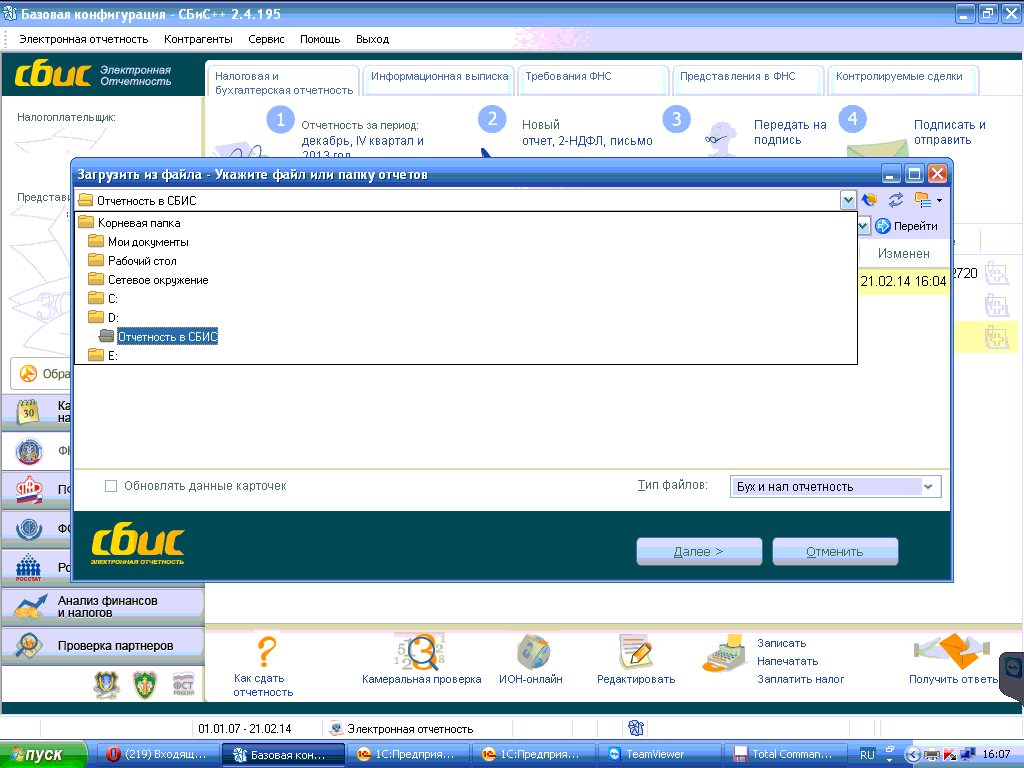Click step 4 circle for Подписать и отправить

pos(852,119)
